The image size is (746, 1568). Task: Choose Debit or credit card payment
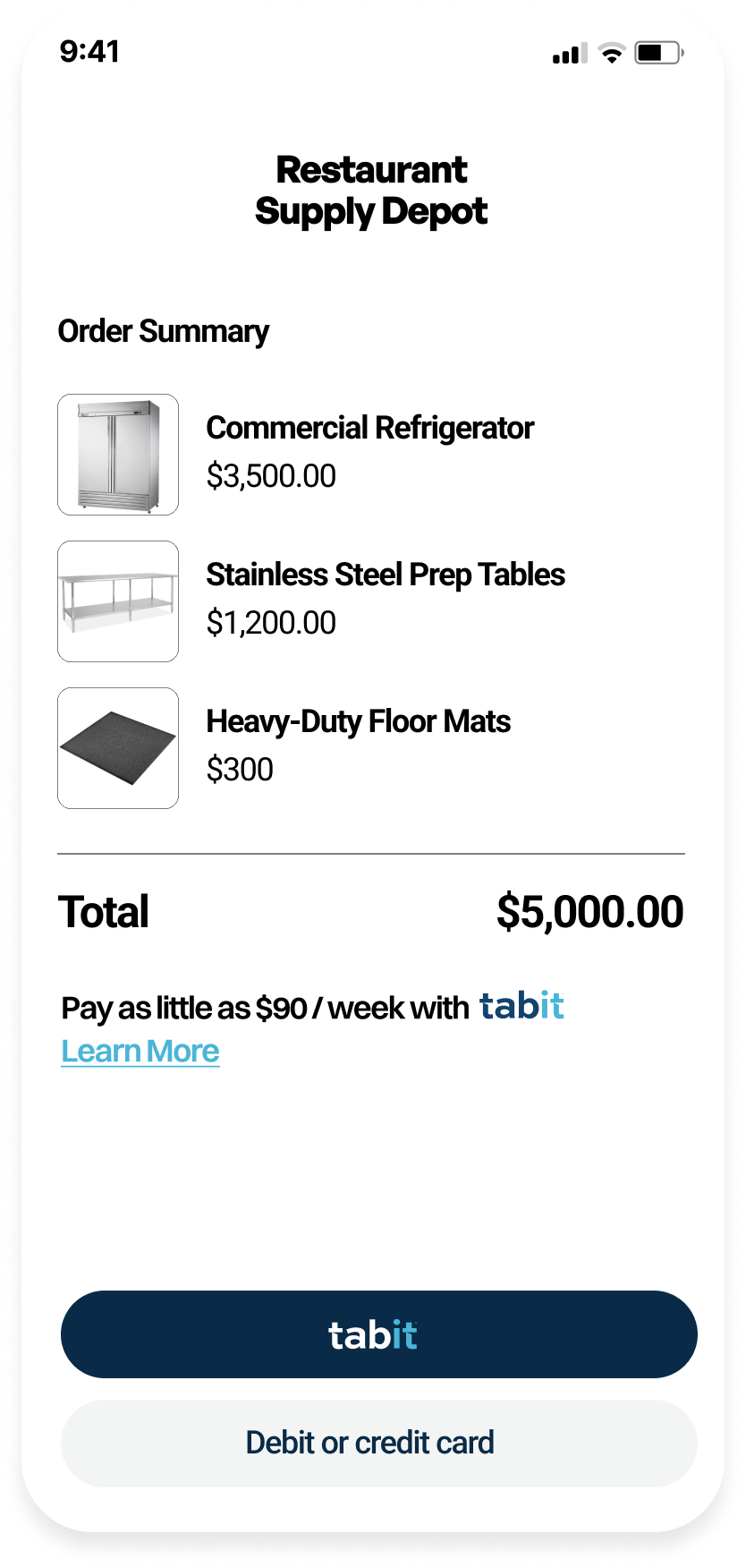tap(378, 1444)
